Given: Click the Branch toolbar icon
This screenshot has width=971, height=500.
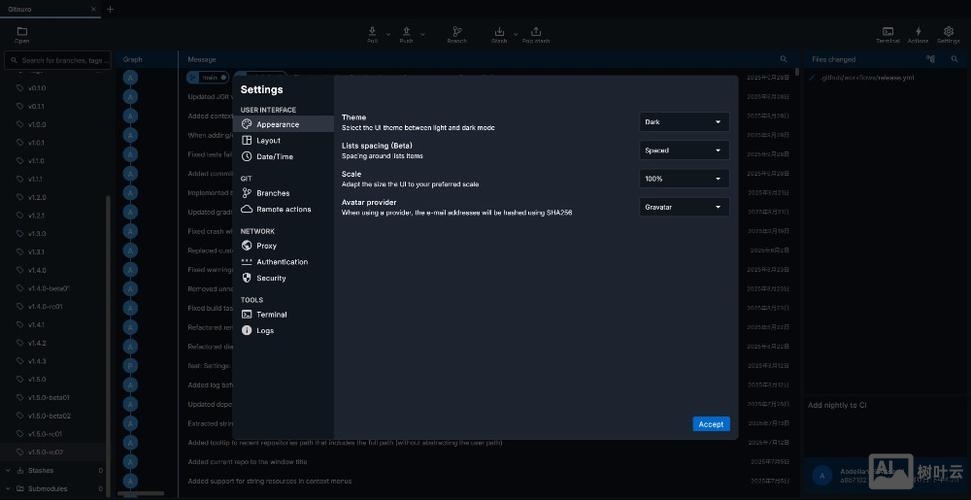Looking at the screenshot, I should [x=457, y=34].
